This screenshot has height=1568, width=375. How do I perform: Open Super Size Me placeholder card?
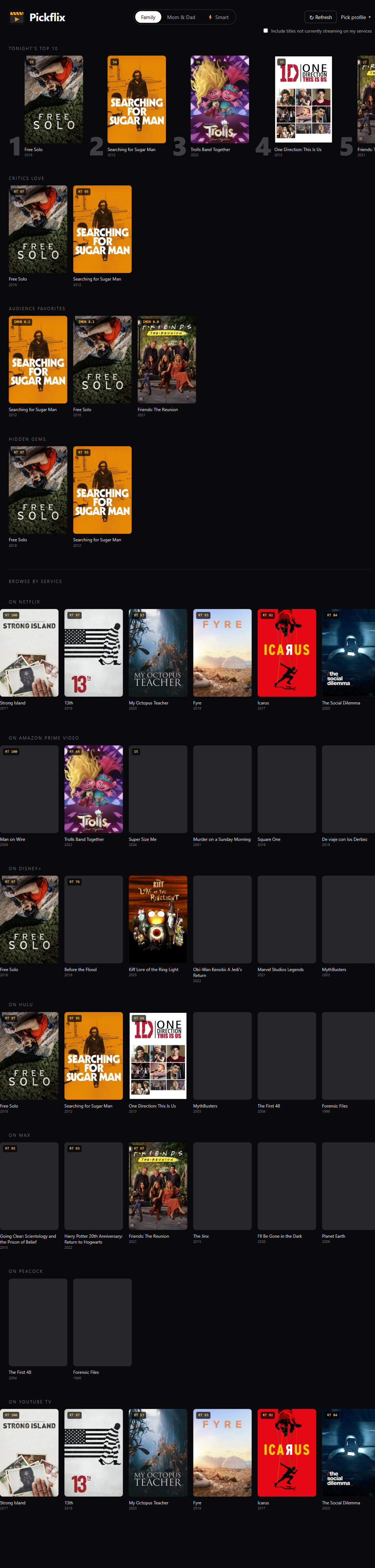tap(158, 789)
